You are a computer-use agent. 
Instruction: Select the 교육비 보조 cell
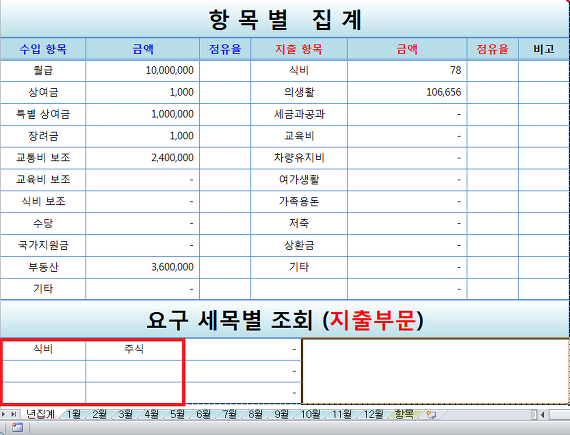tap(43, 180)
